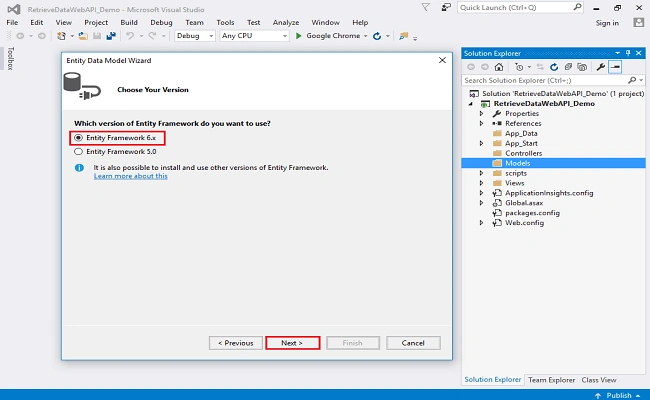Open the Analyze menu
The width and height of the screenshot is (650, 400).
click(286, 22)
